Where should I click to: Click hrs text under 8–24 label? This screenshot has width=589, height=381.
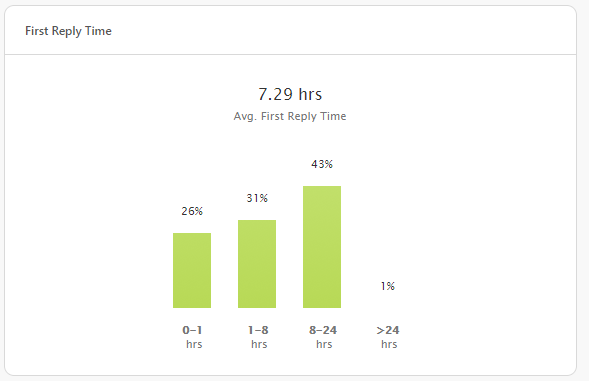point(324,344)
